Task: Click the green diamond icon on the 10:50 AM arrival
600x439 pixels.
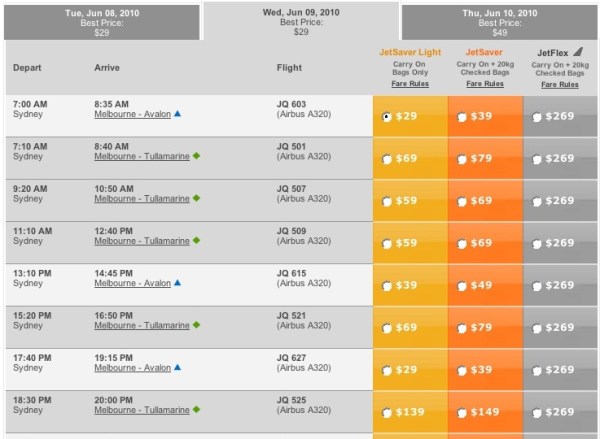Action: coord(197,198)
